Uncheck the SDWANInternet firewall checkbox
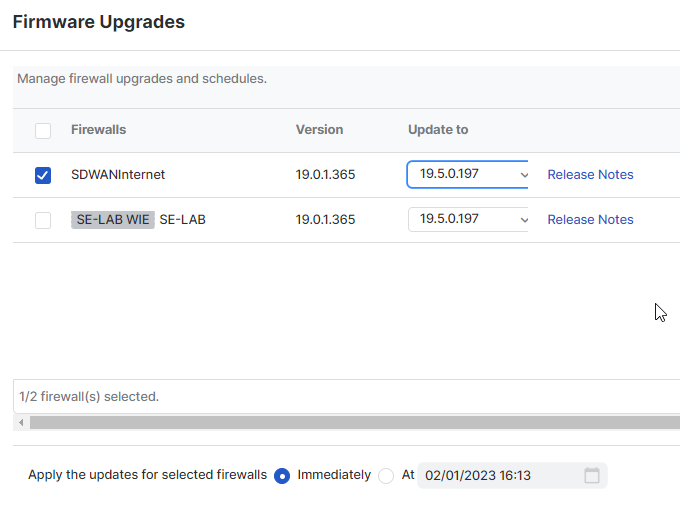This screenshot has width=680, height=511. 43,176
